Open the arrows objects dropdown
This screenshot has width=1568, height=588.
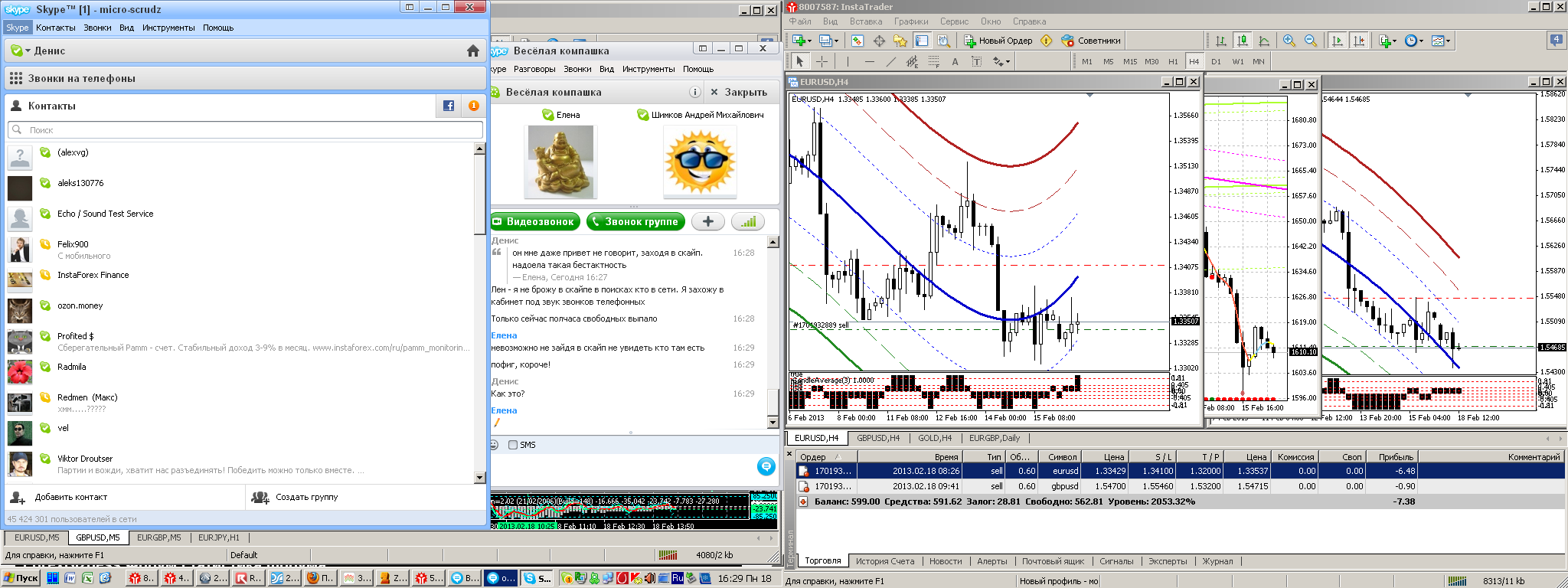1001,61
